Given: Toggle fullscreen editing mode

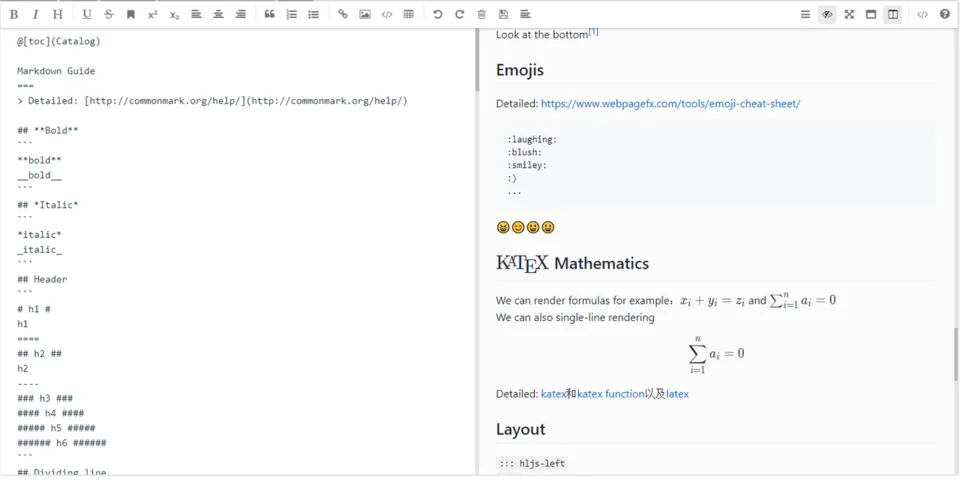Looking at the screenshot, I should pyautogui.click(x=849, y=15).
